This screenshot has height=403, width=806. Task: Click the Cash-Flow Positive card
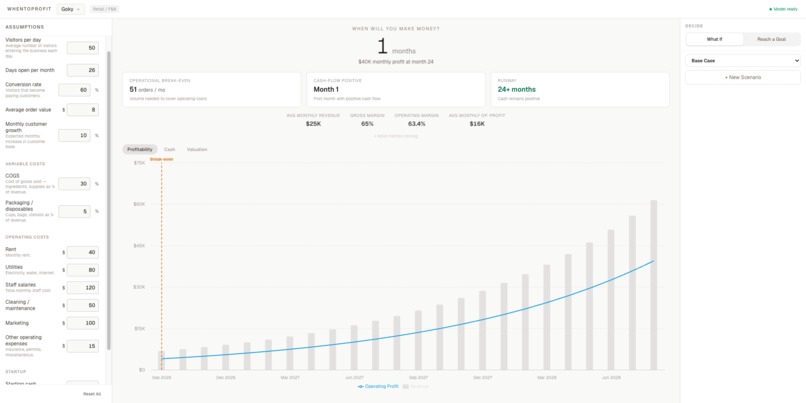click(396, 89)
